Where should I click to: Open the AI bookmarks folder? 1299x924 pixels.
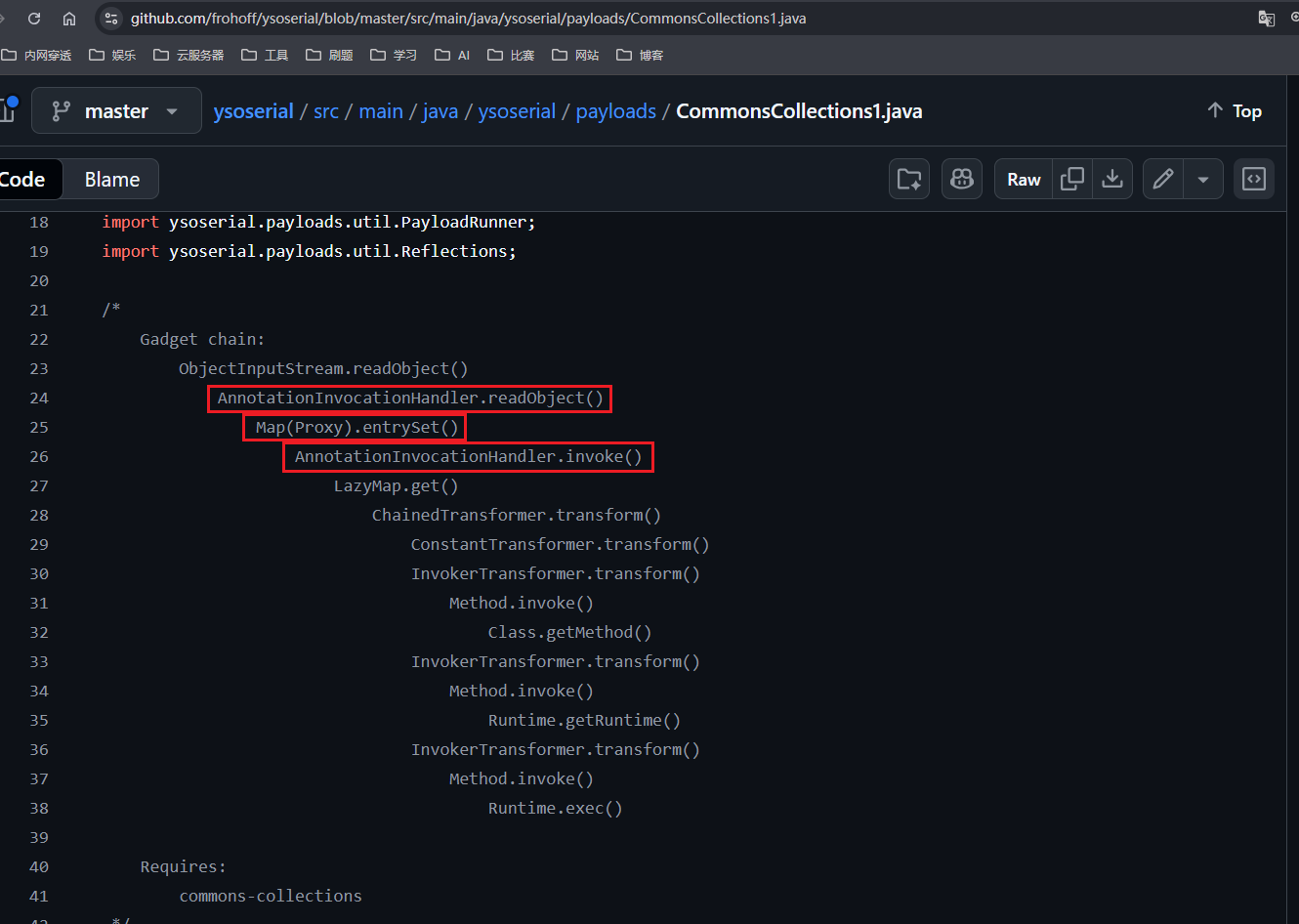point(452,55)
